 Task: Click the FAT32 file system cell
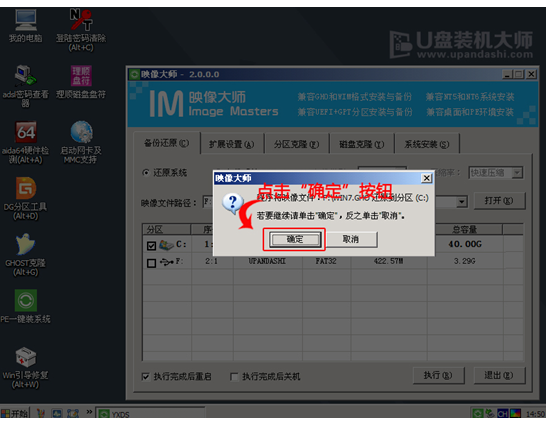(x=326, y=261)
